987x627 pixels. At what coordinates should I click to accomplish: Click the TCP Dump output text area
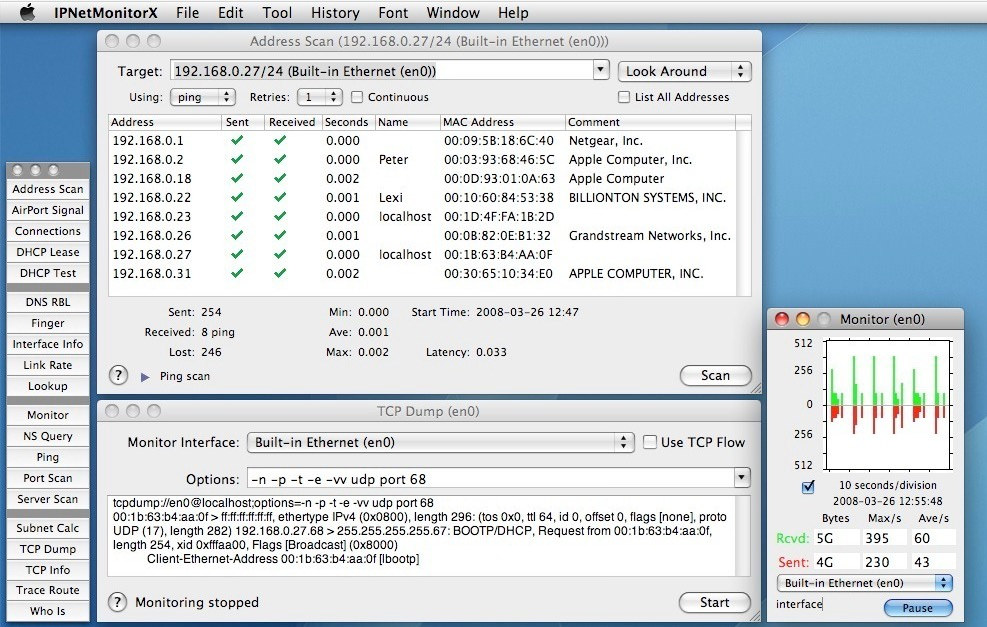[x=422, y=536]
